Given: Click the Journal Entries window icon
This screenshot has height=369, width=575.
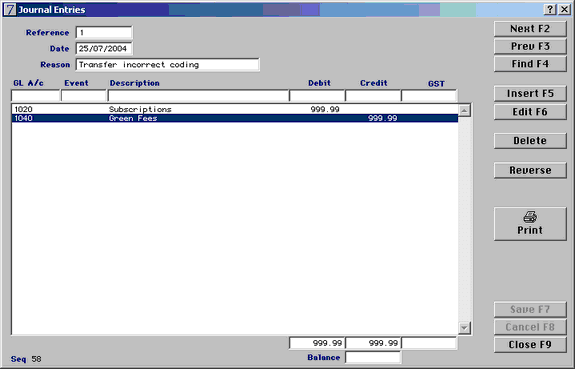Looking at the screenshot, I should click(x=10, y=10).
